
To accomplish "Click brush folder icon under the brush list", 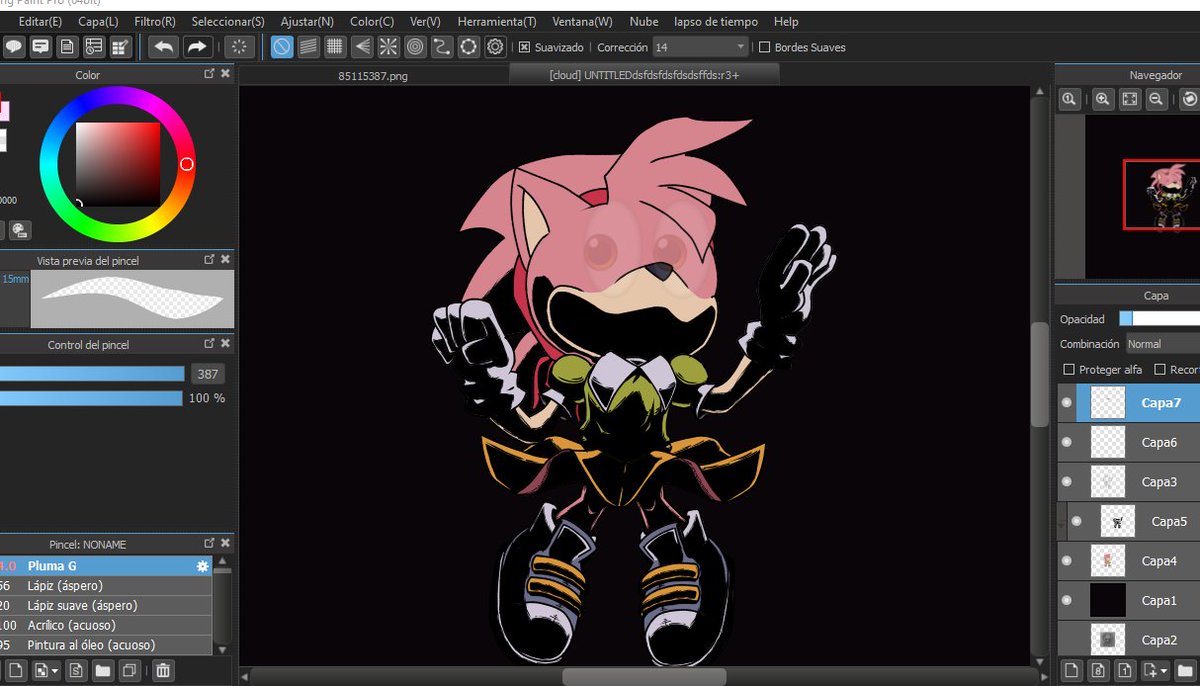I will pos(103,671).
